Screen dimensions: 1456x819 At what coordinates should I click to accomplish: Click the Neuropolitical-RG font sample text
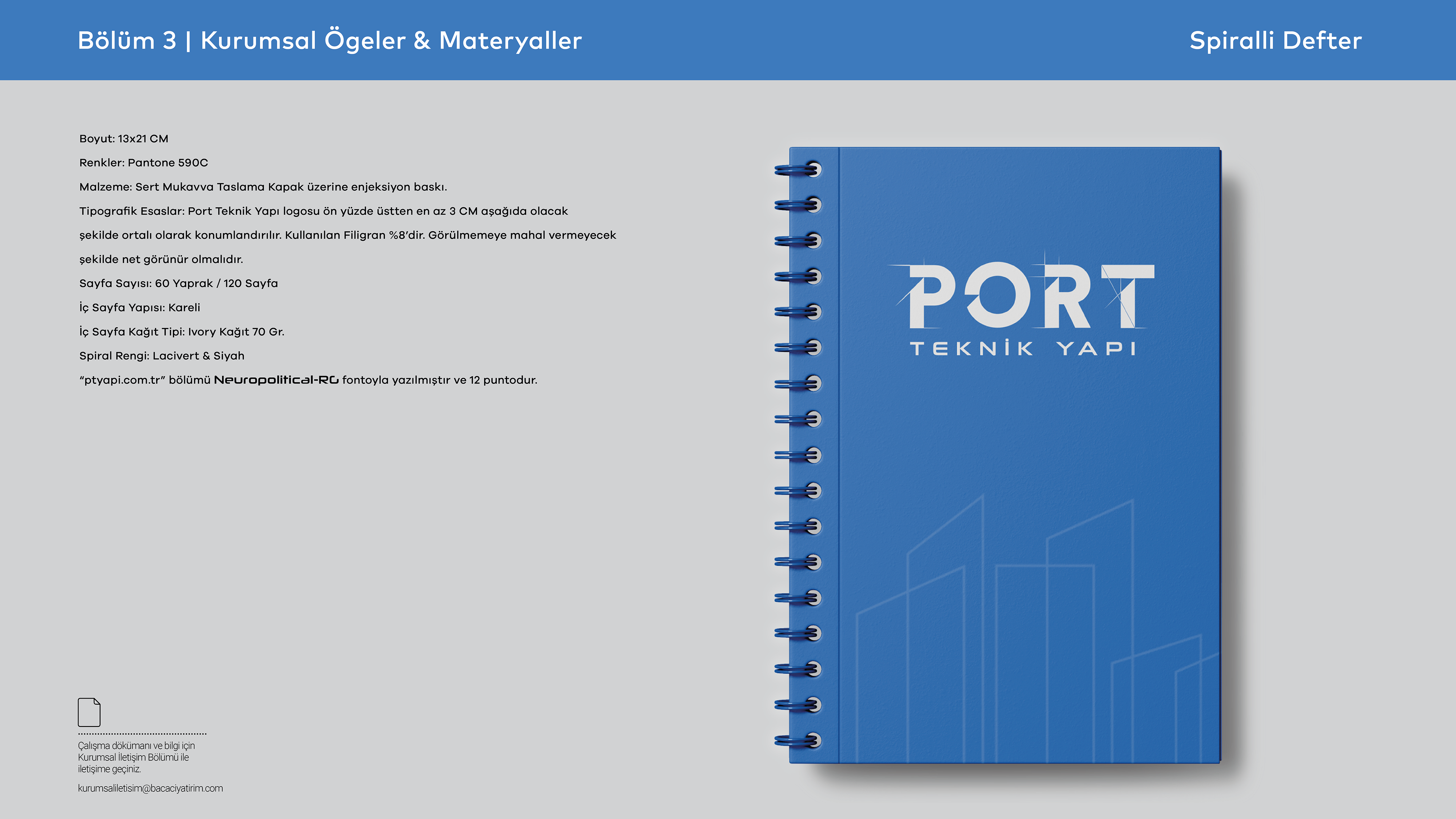[x=276, y=380]
